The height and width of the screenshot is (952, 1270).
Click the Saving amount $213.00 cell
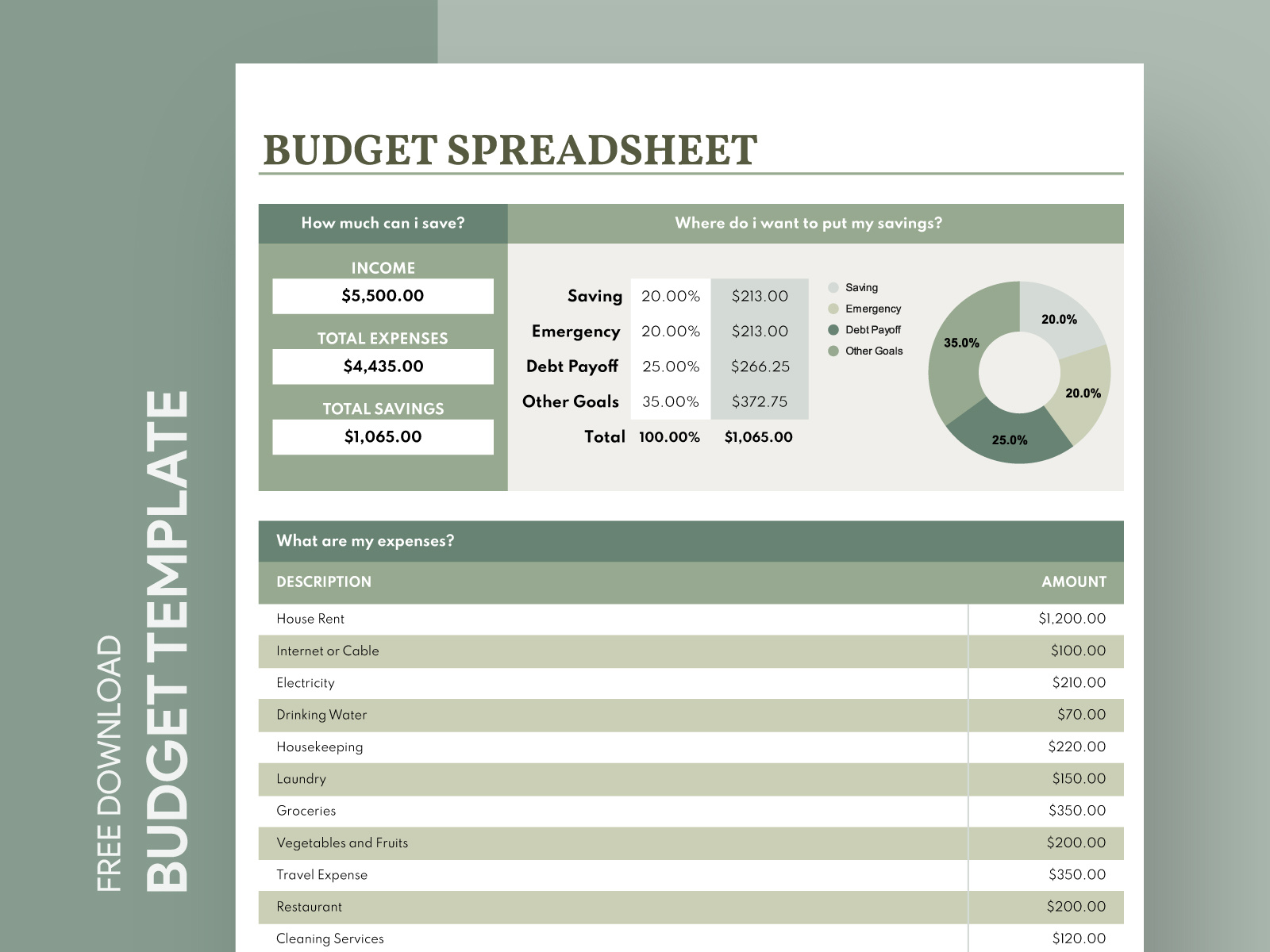pyautogui.click(x=760, y=296)
